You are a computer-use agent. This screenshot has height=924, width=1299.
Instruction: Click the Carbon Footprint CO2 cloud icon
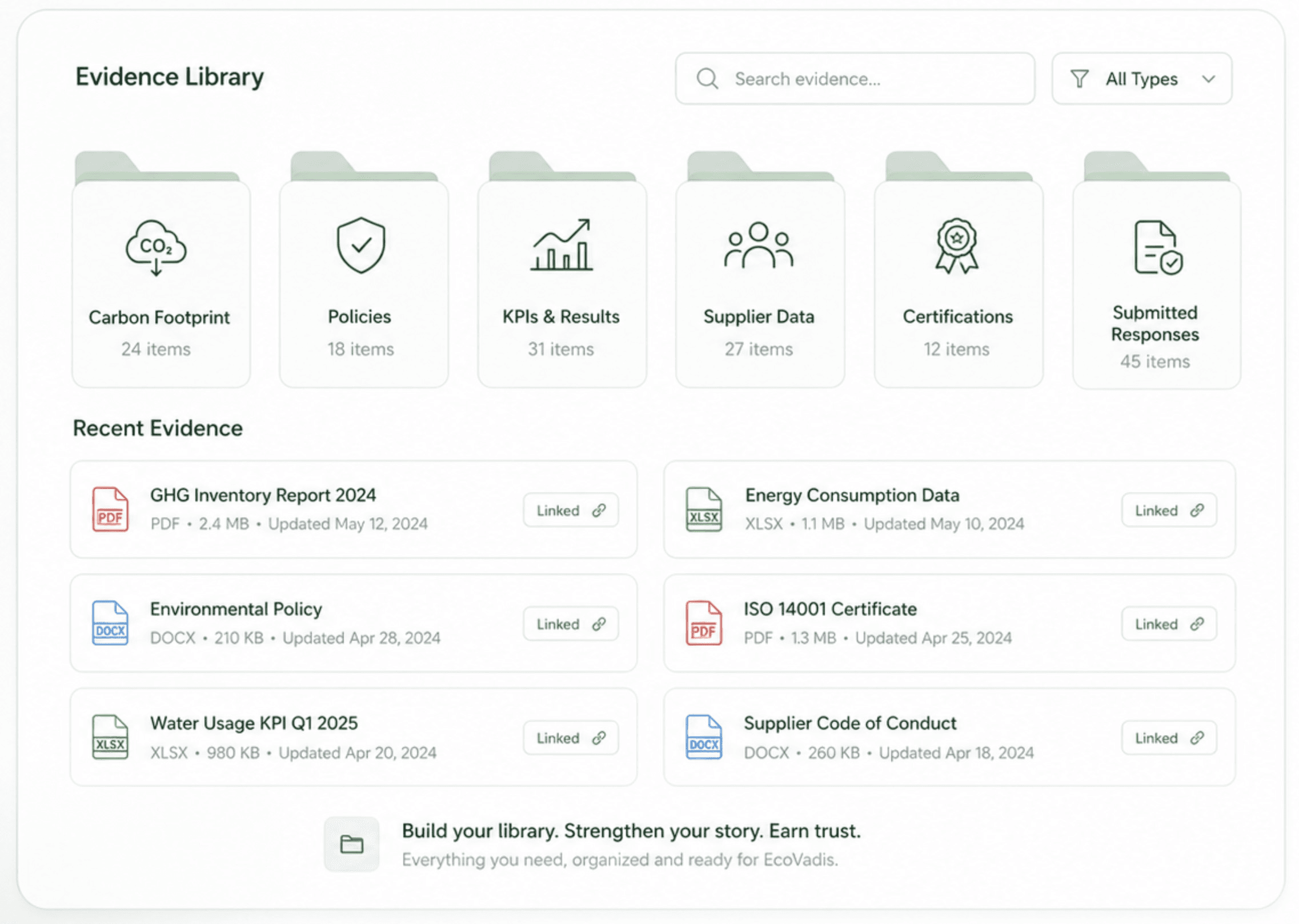coord(156,248)
